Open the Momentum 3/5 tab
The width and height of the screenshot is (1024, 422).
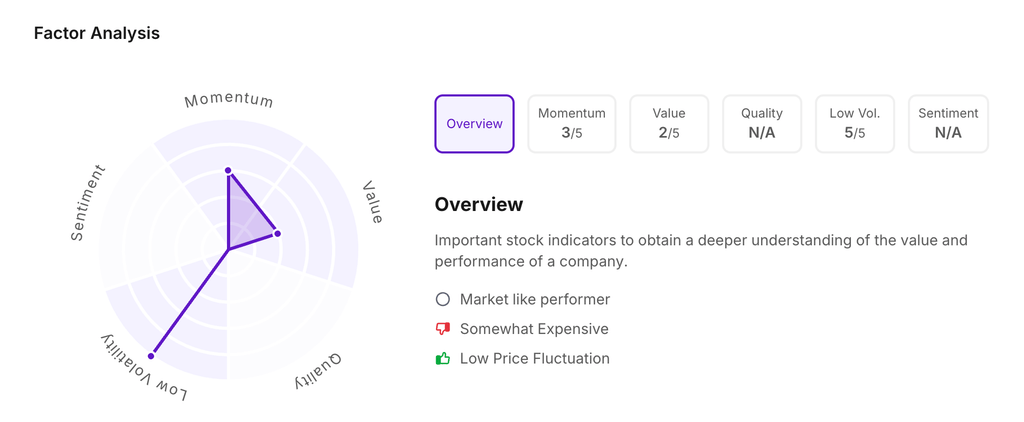(x=571, y=124)
